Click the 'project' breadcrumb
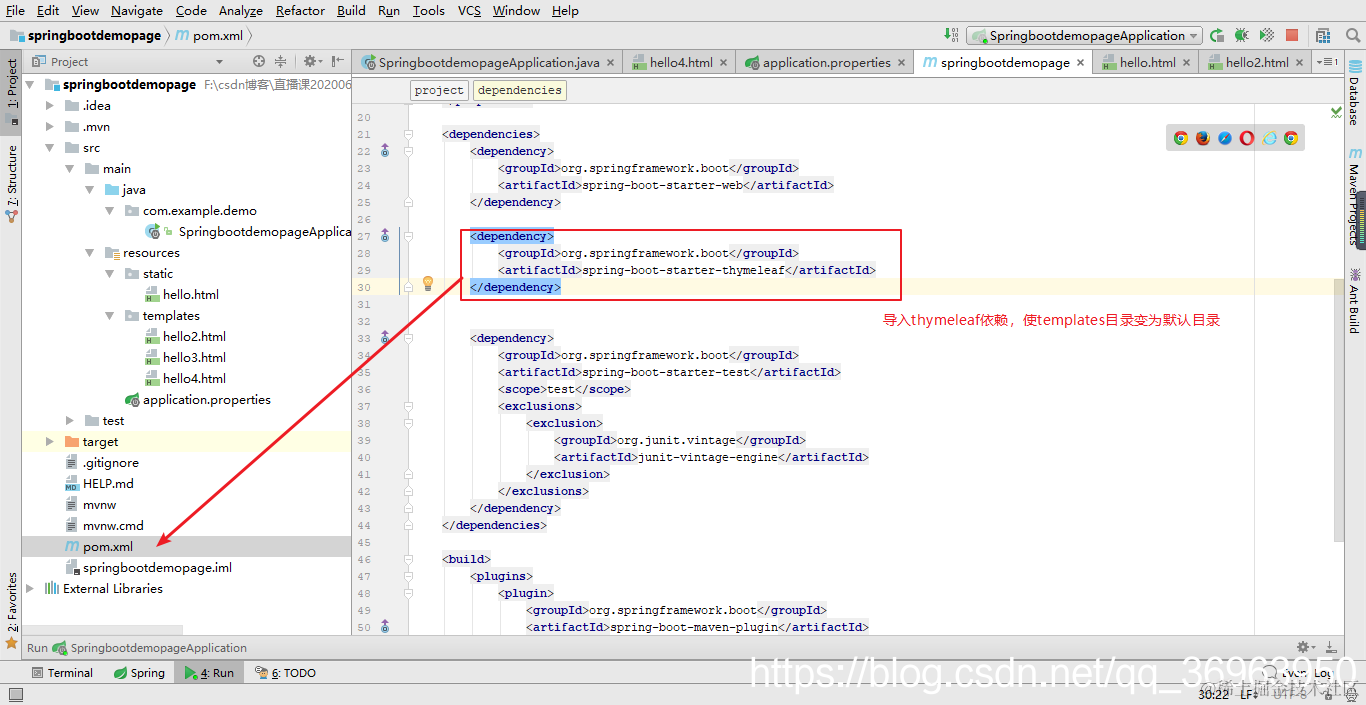 pos(440,90)
